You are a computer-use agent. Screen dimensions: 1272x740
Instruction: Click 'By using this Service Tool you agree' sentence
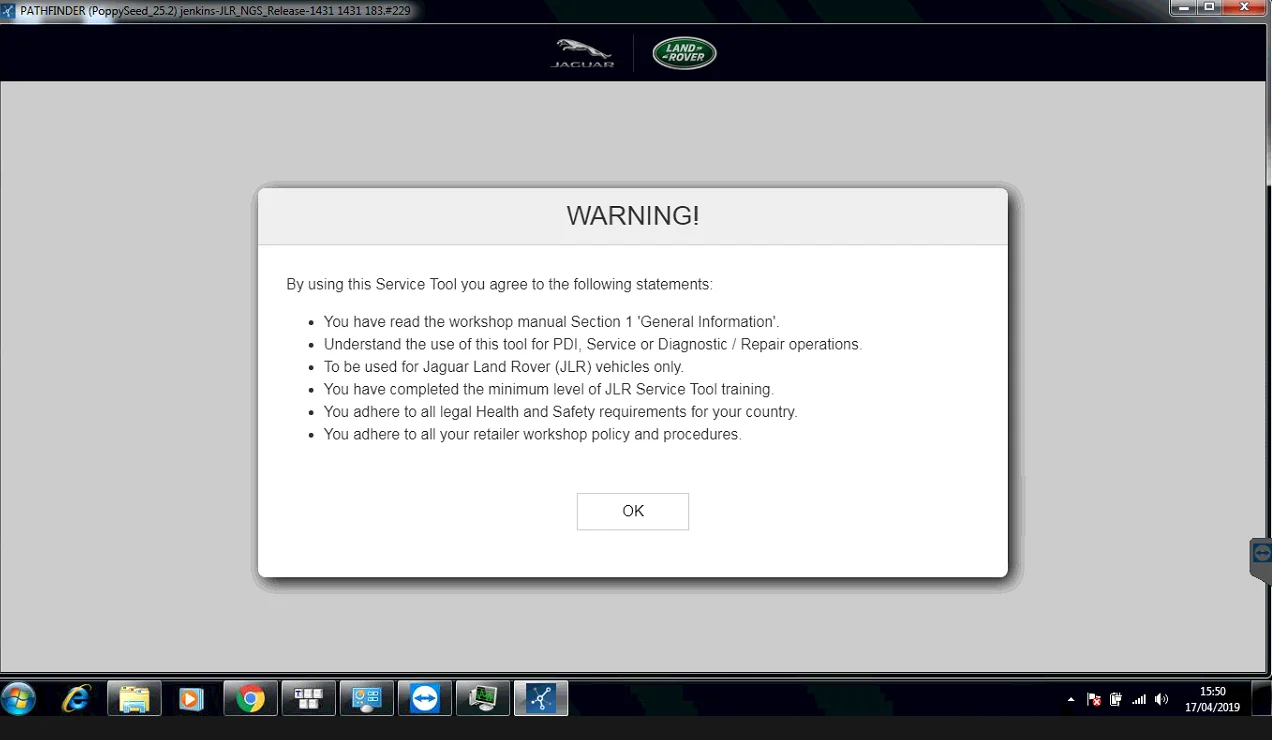[500, 284]
